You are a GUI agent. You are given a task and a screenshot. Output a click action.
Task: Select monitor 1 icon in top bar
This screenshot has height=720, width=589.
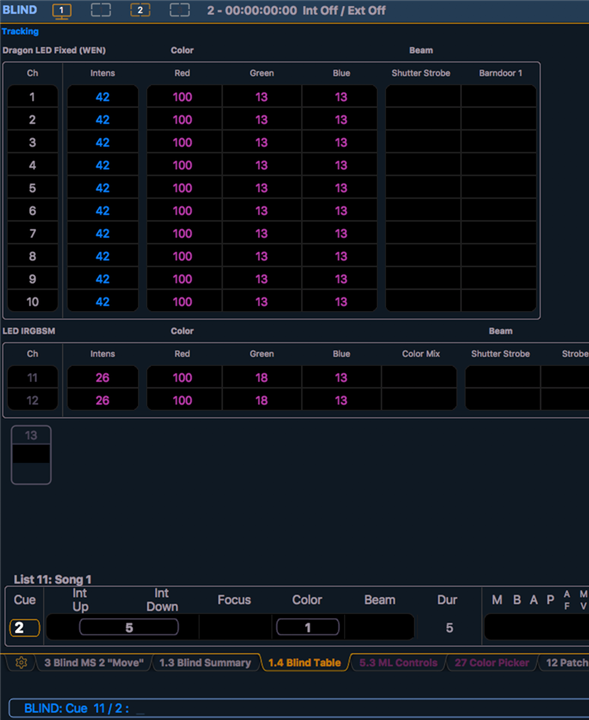[62, 11]
